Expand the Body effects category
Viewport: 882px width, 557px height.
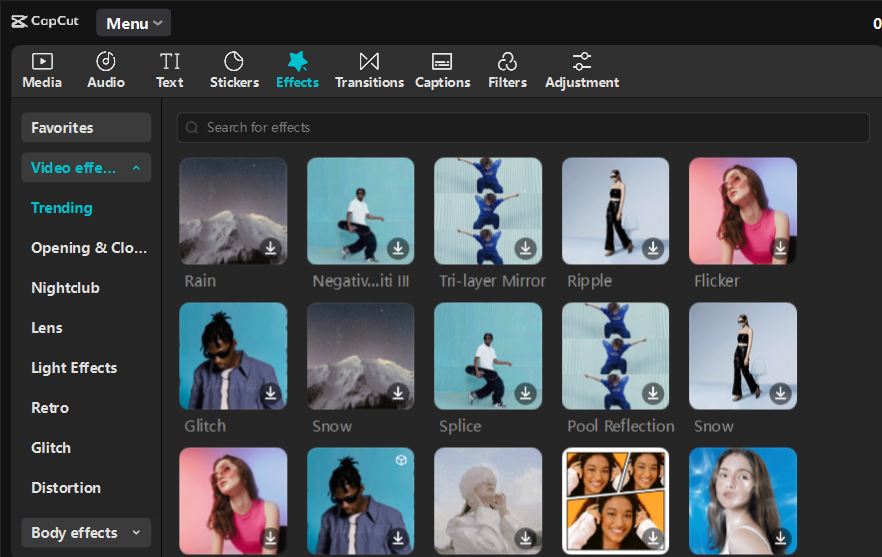pyautogui.click(x=136, y=533)
